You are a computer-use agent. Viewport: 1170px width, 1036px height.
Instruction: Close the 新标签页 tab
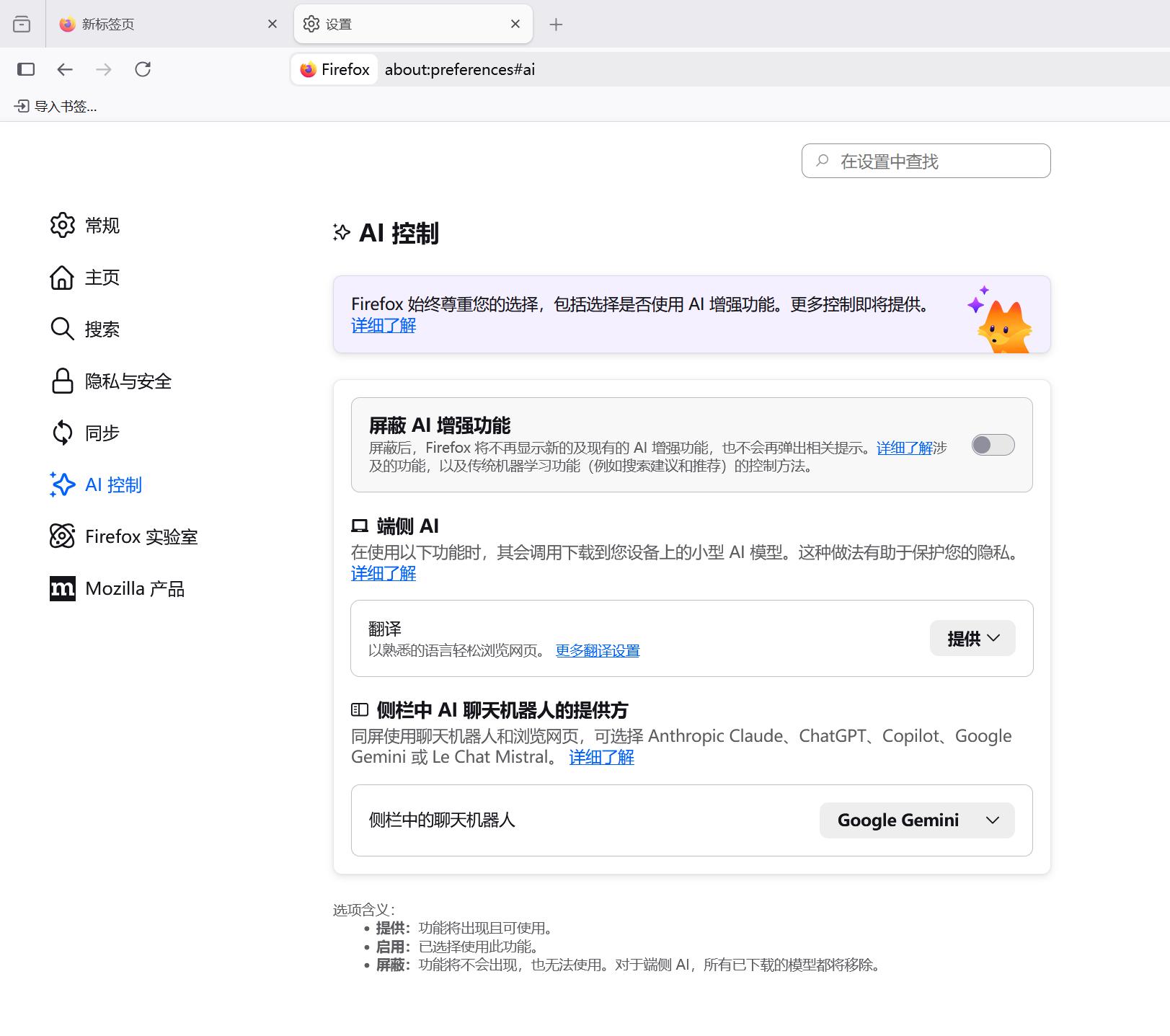pos(272,24)
